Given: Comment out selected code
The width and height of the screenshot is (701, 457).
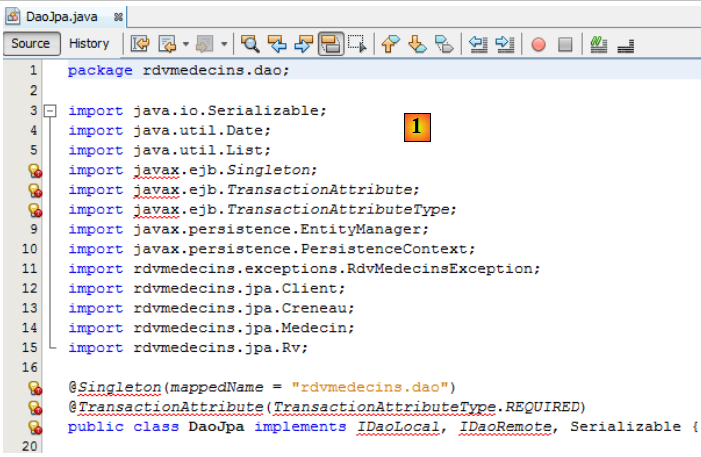Looking at the screenshot, I should (x=598, y=44).
